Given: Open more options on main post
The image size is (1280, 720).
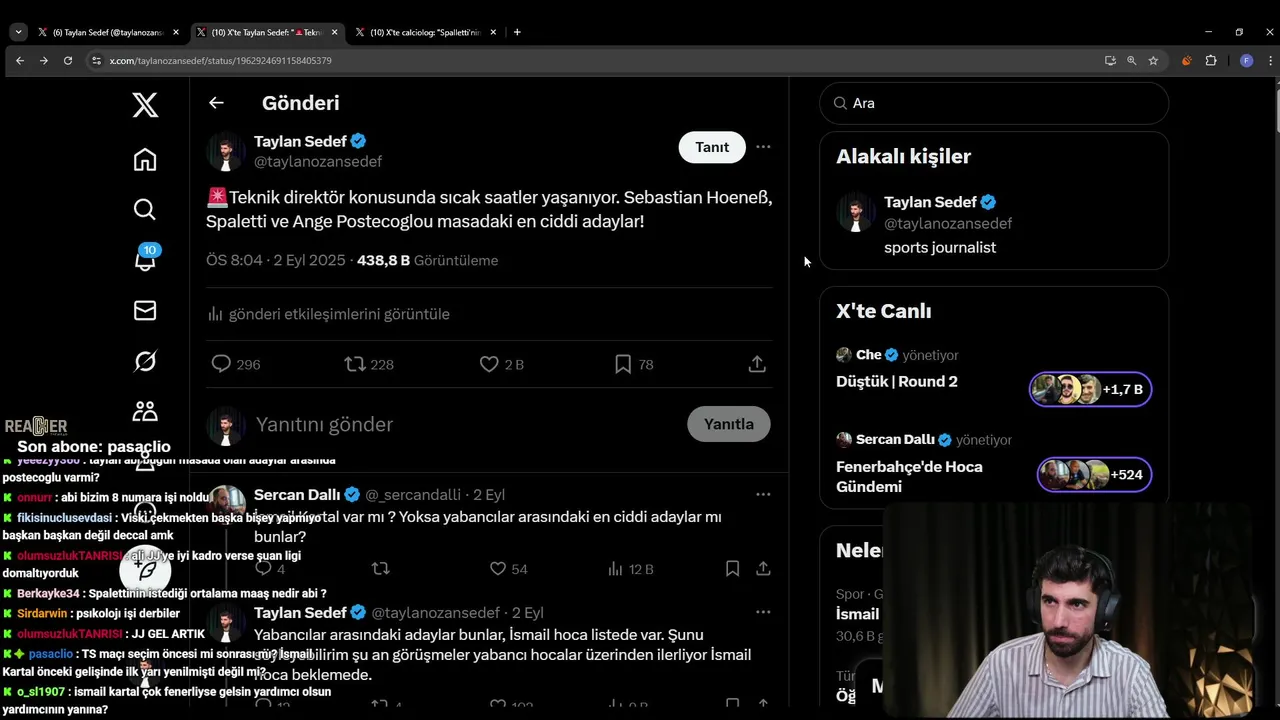Looking at the screenshot, I should 763,147.
